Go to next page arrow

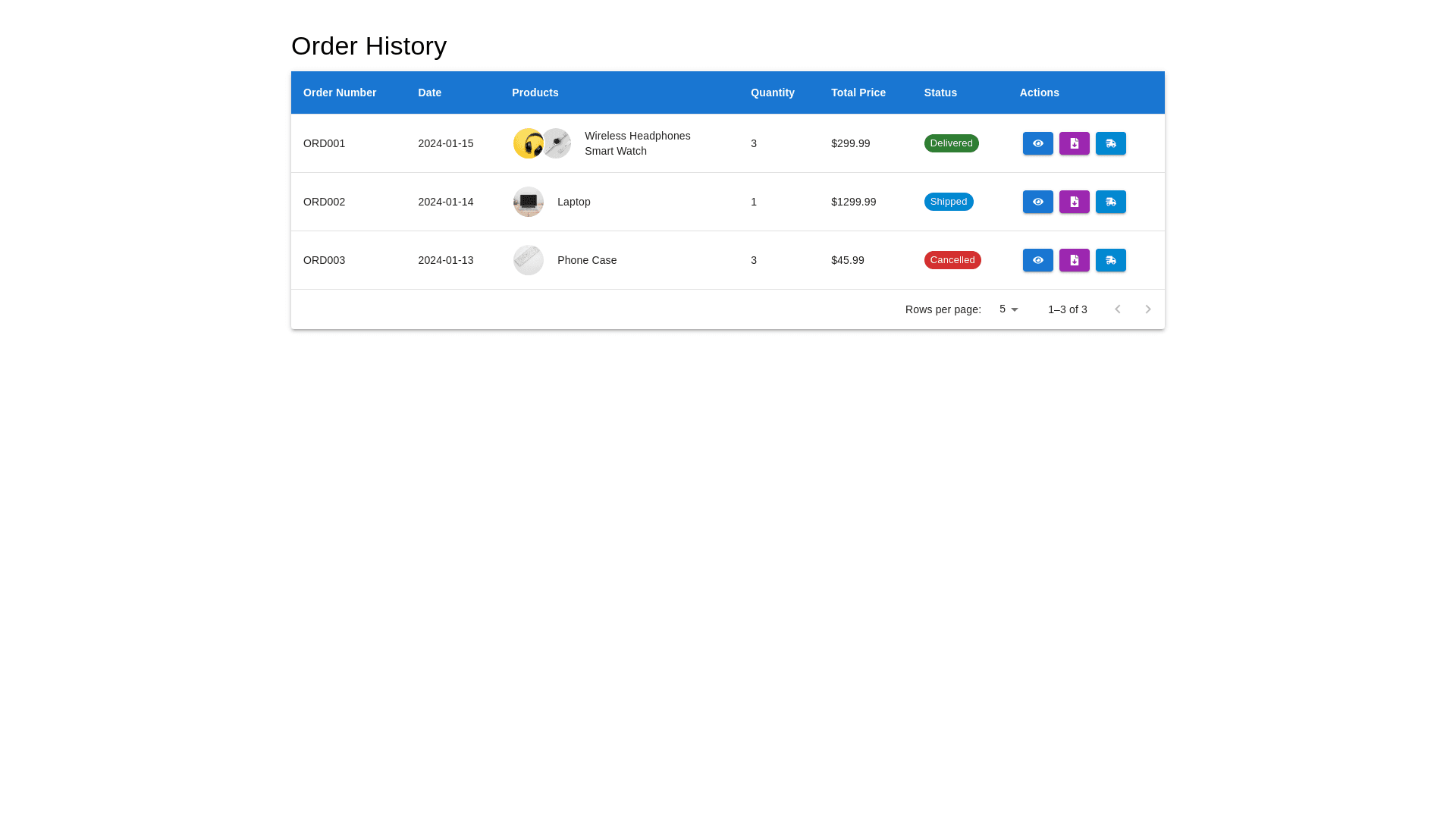(1147, 309)
